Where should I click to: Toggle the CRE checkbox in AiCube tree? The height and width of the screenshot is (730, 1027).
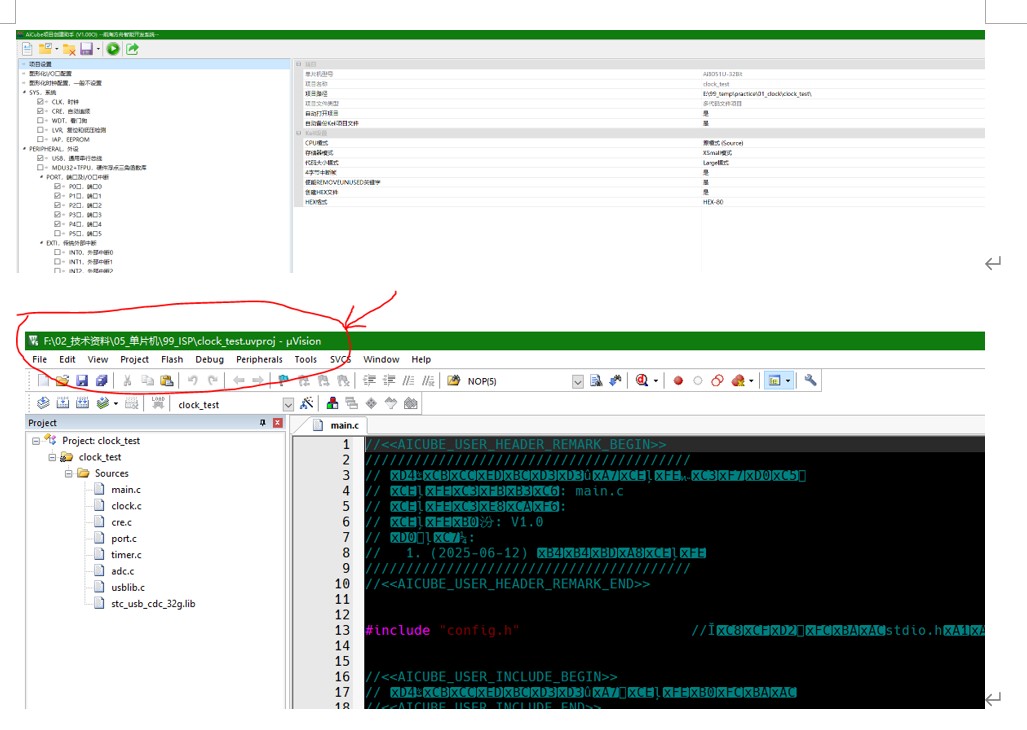click(41, 111)
